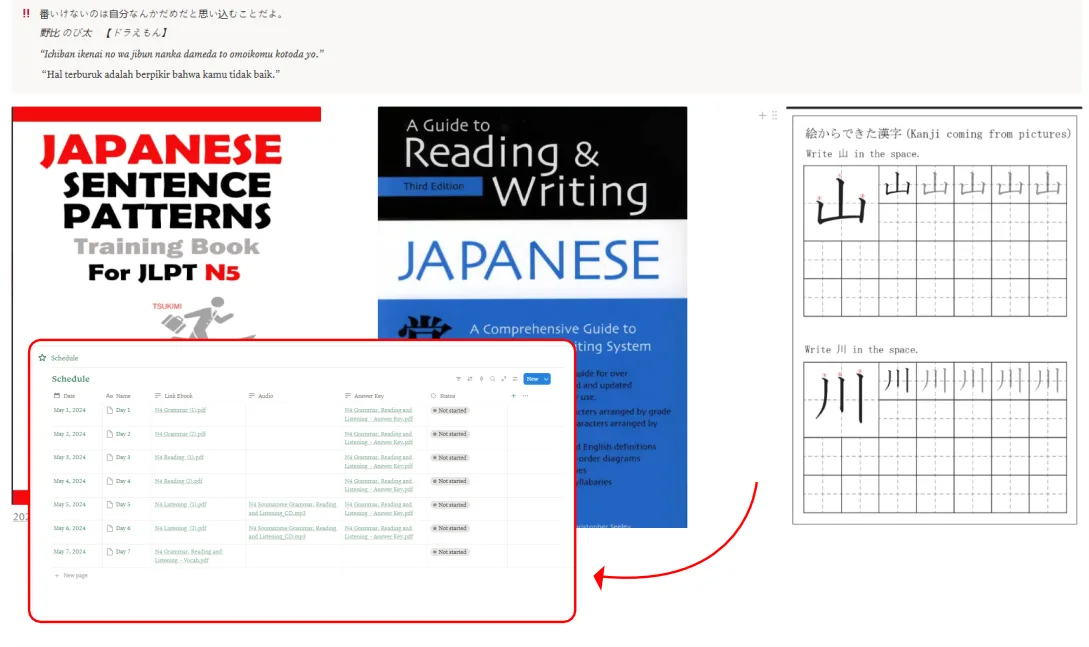Open the view settings sliders icon
The width and height of the screenshot is (1089, 647).
click(x=515, y=379)
